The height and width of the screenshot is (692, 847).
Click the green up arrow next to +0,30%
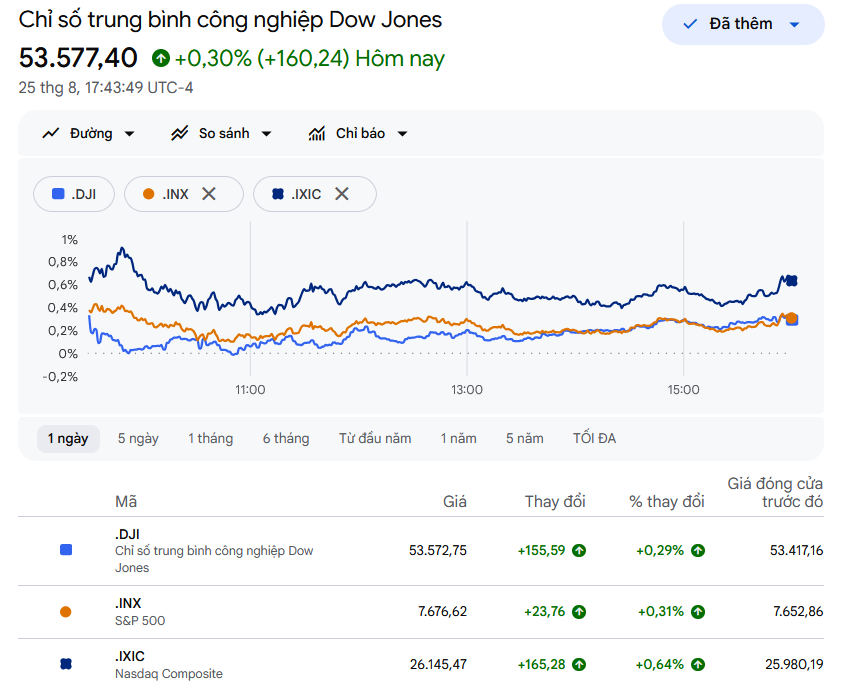(160, 58)
